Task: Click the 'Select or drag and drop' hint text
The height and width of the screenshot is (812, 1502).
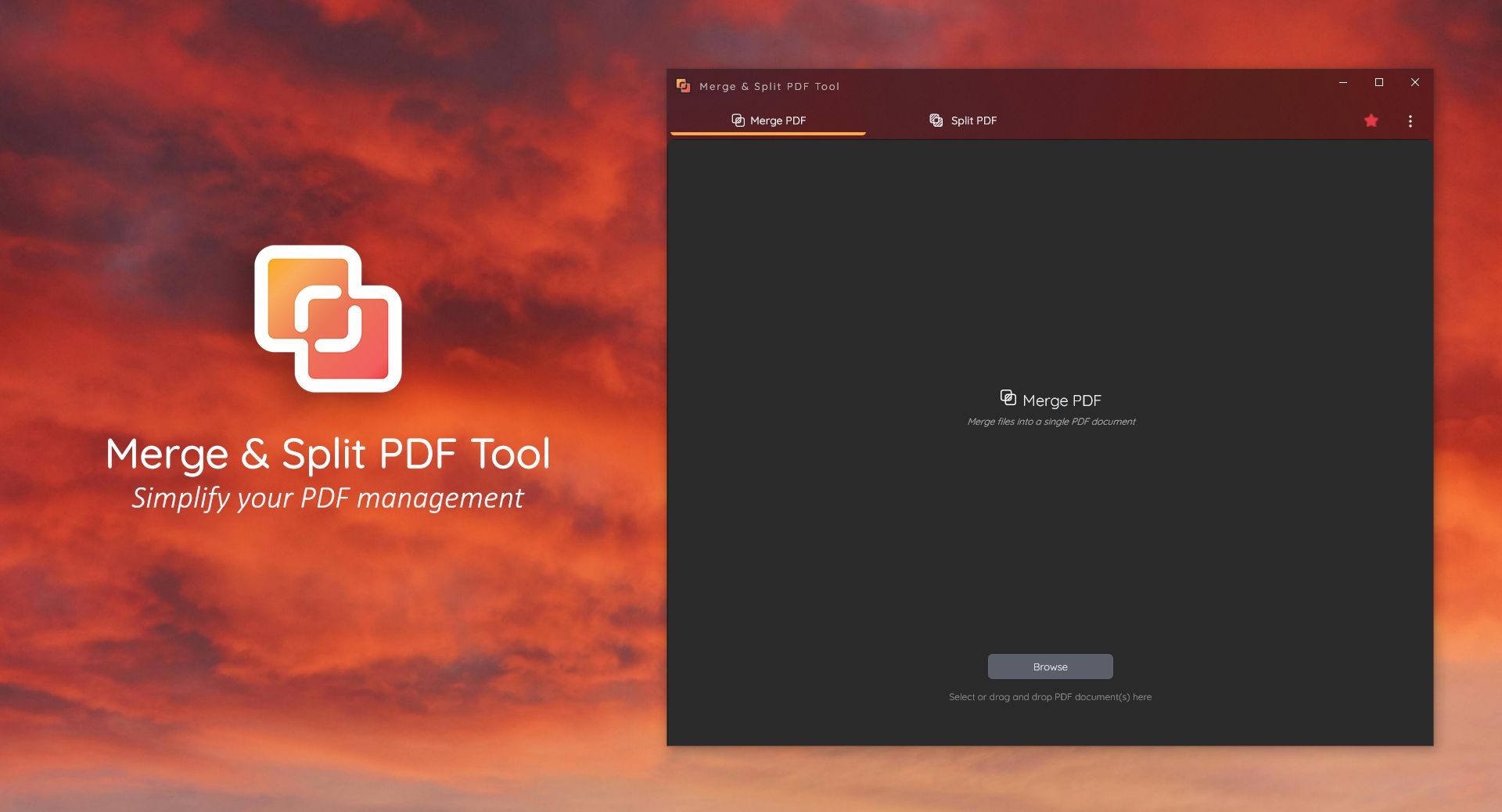Action: [x=1049, y=697]
